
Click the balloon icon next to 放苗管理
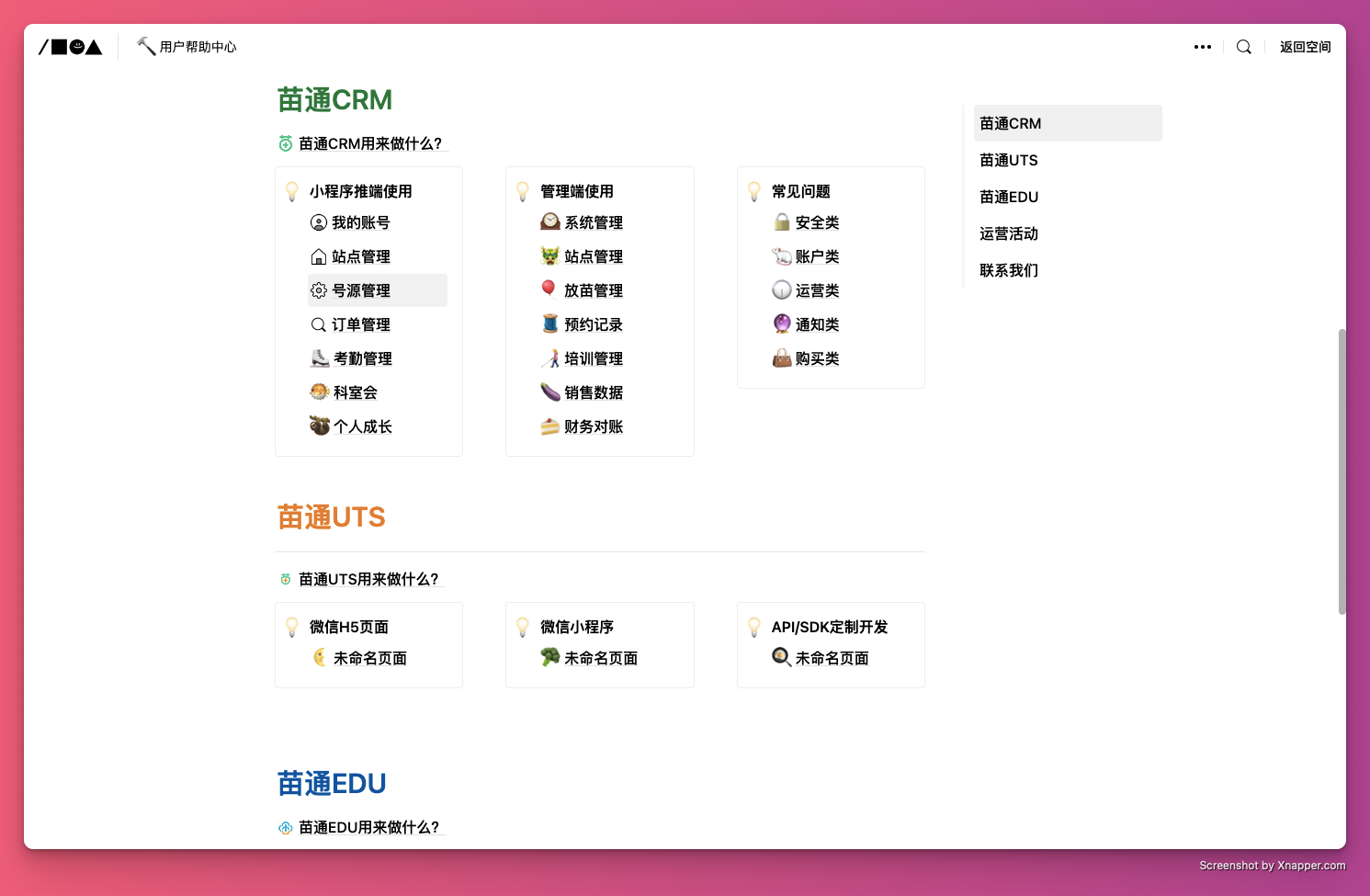coord(549,289)
